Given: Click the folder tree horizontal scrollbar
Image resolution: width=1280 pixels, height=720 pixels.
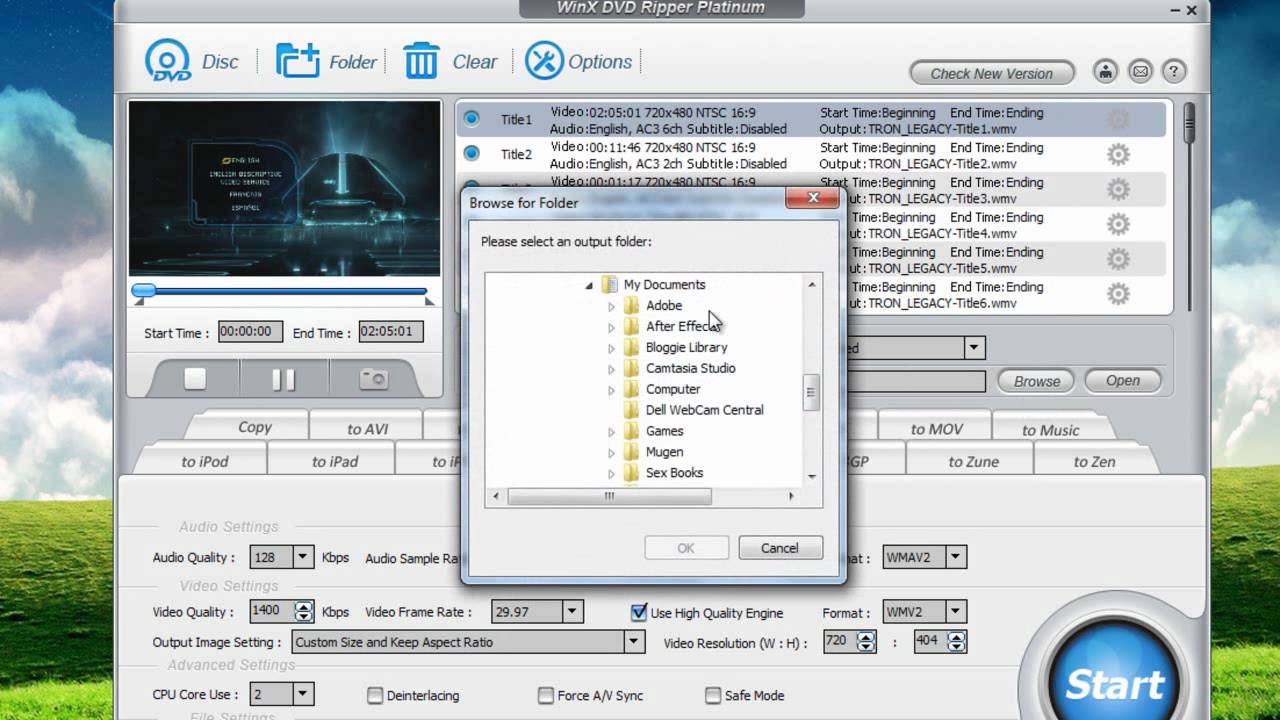Looking at the screenshot, I should pos(643,496).
